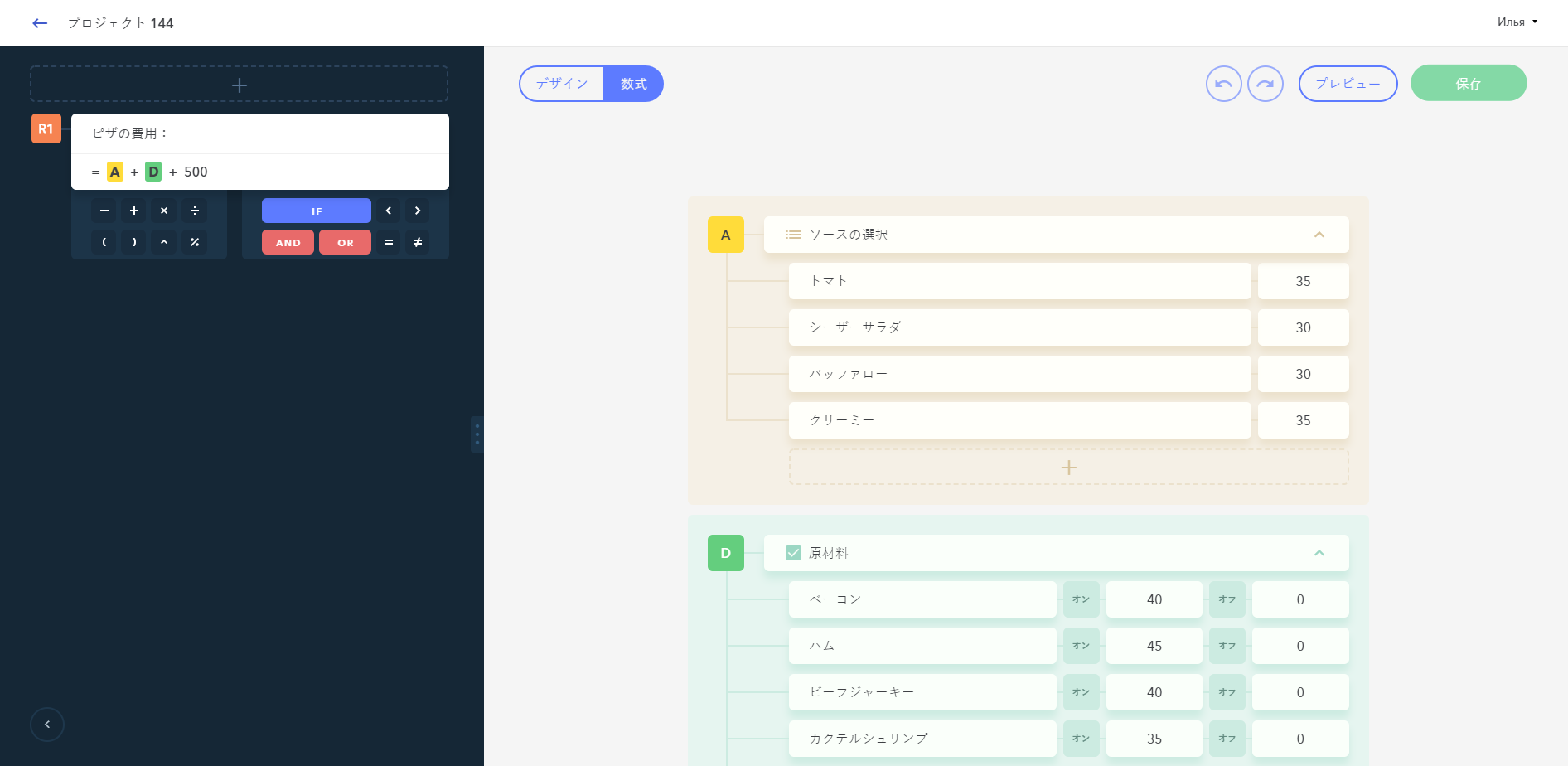1568x766 pixels.
Task: Insert the multiplication operator
Action: click(x=164, y=211)
